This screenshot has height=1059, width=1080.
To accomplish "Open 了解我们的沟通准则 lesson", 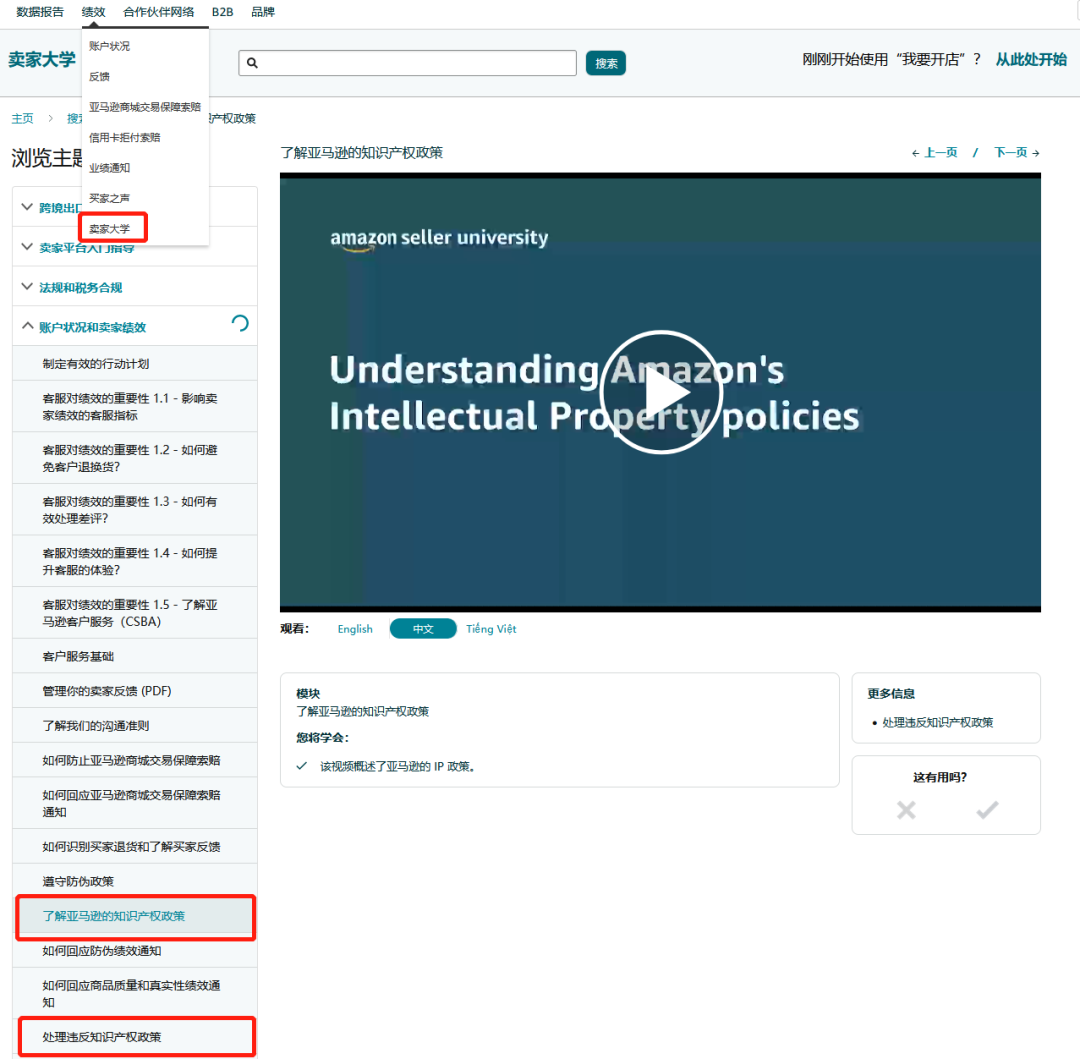I will pyautogui.click(x=135, y=725).
